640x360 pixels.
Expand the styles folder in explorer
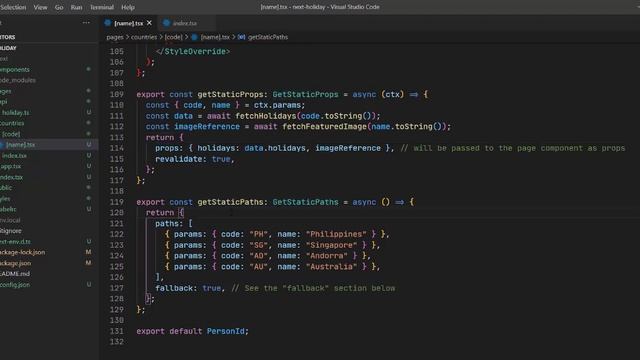[x=5, y=199]
